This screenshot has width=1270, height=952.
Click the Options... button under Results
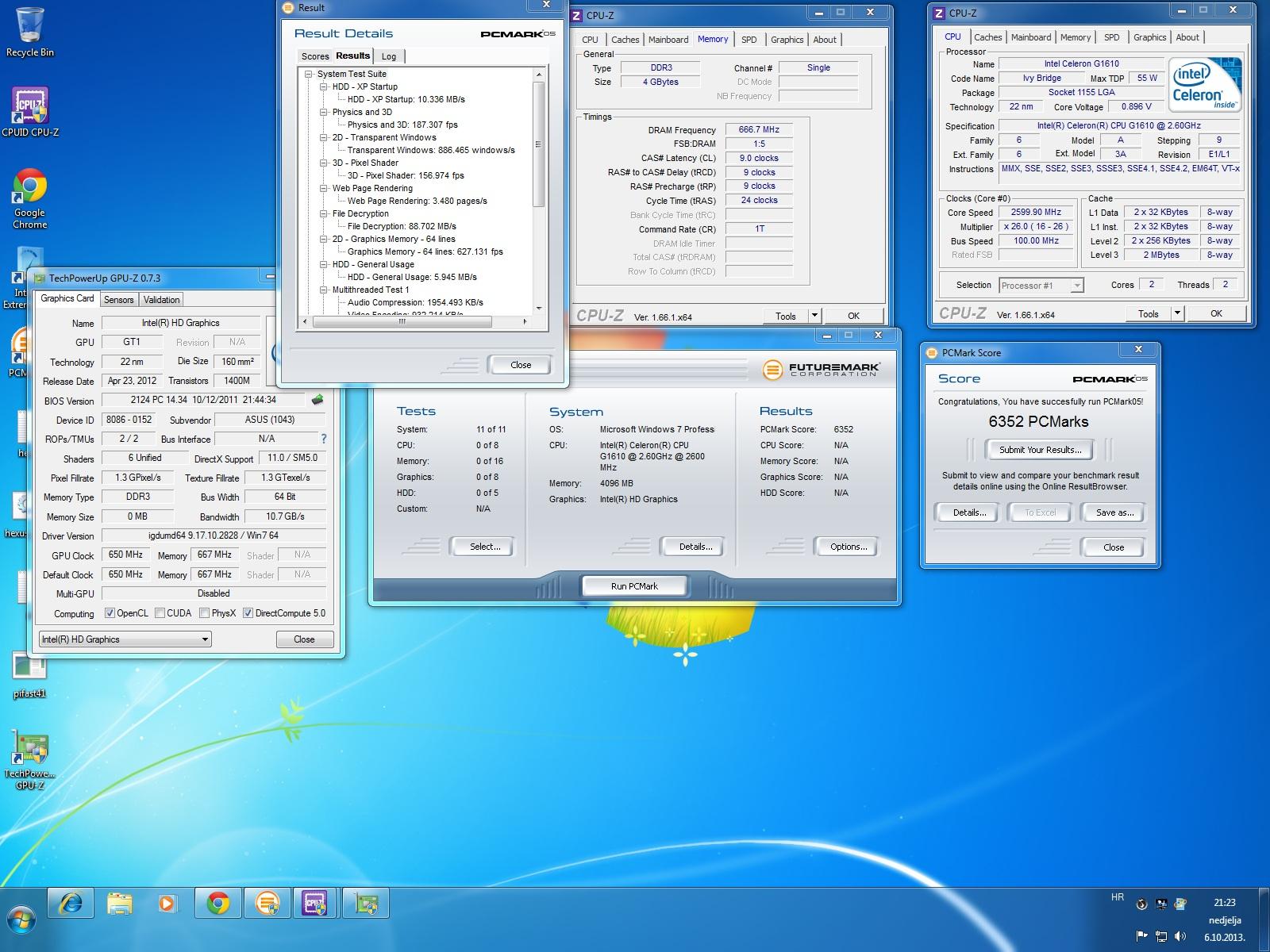[848, 547]
